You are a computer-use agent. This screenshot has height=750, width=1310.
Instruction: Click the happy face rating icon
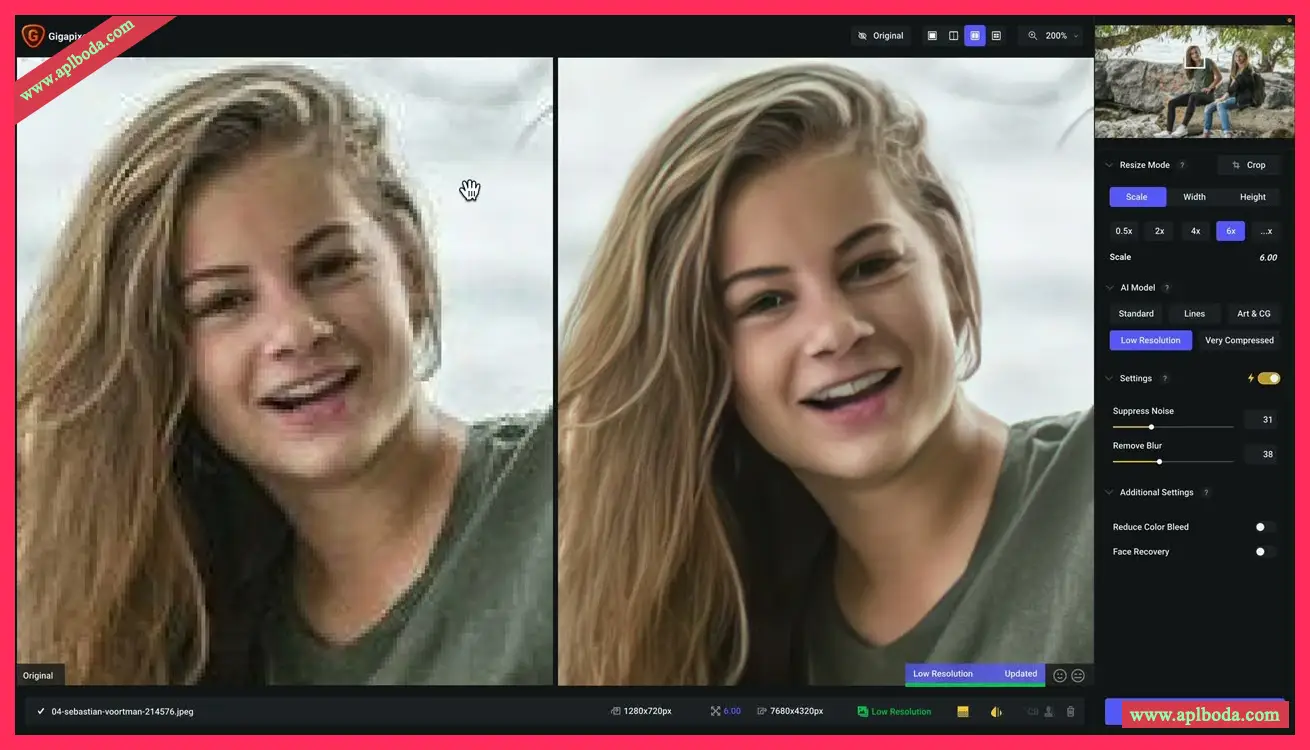pyautogui.click(x=1060, y=675)
